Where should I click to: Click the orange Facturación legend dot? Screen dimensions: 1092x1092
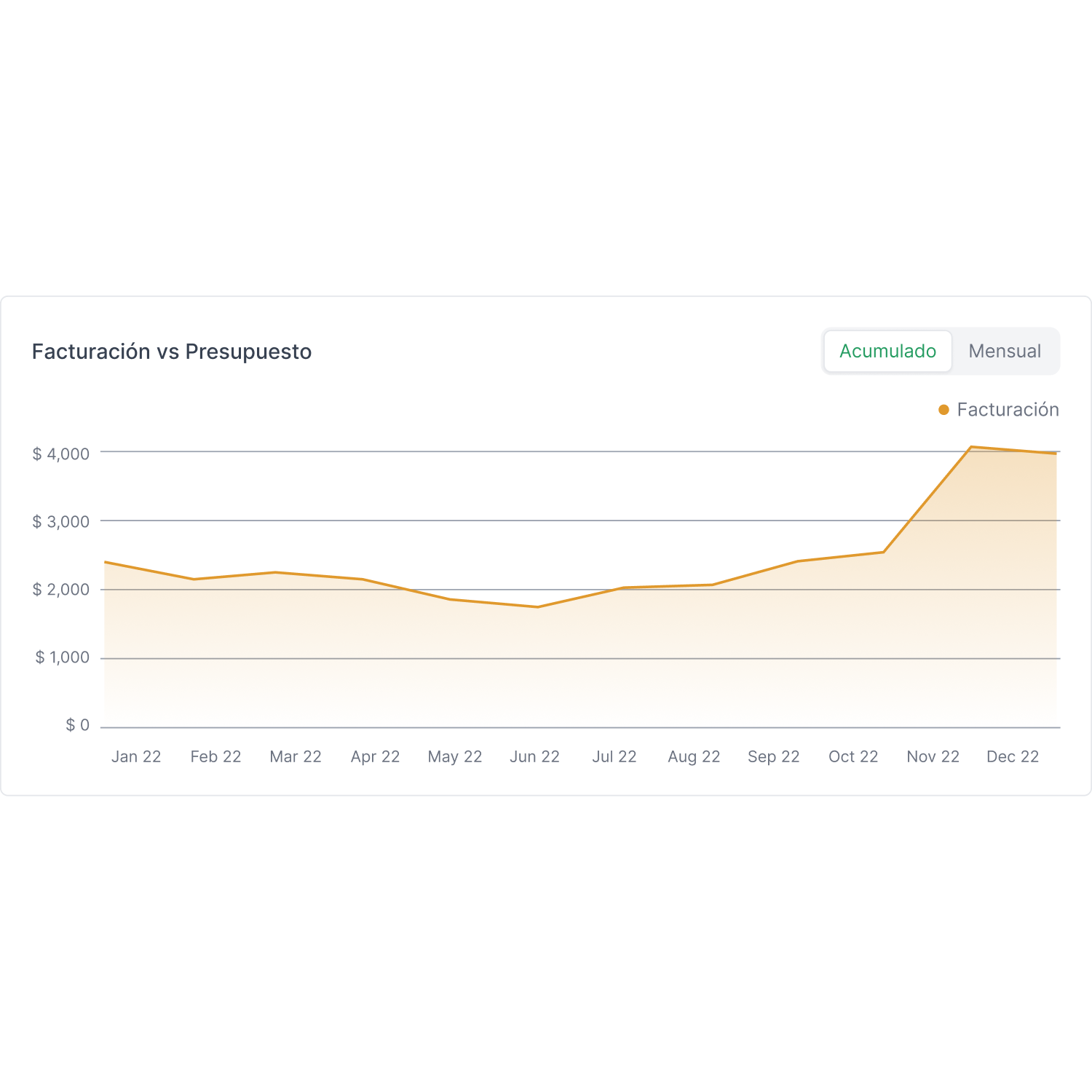(x=943, y=410)
